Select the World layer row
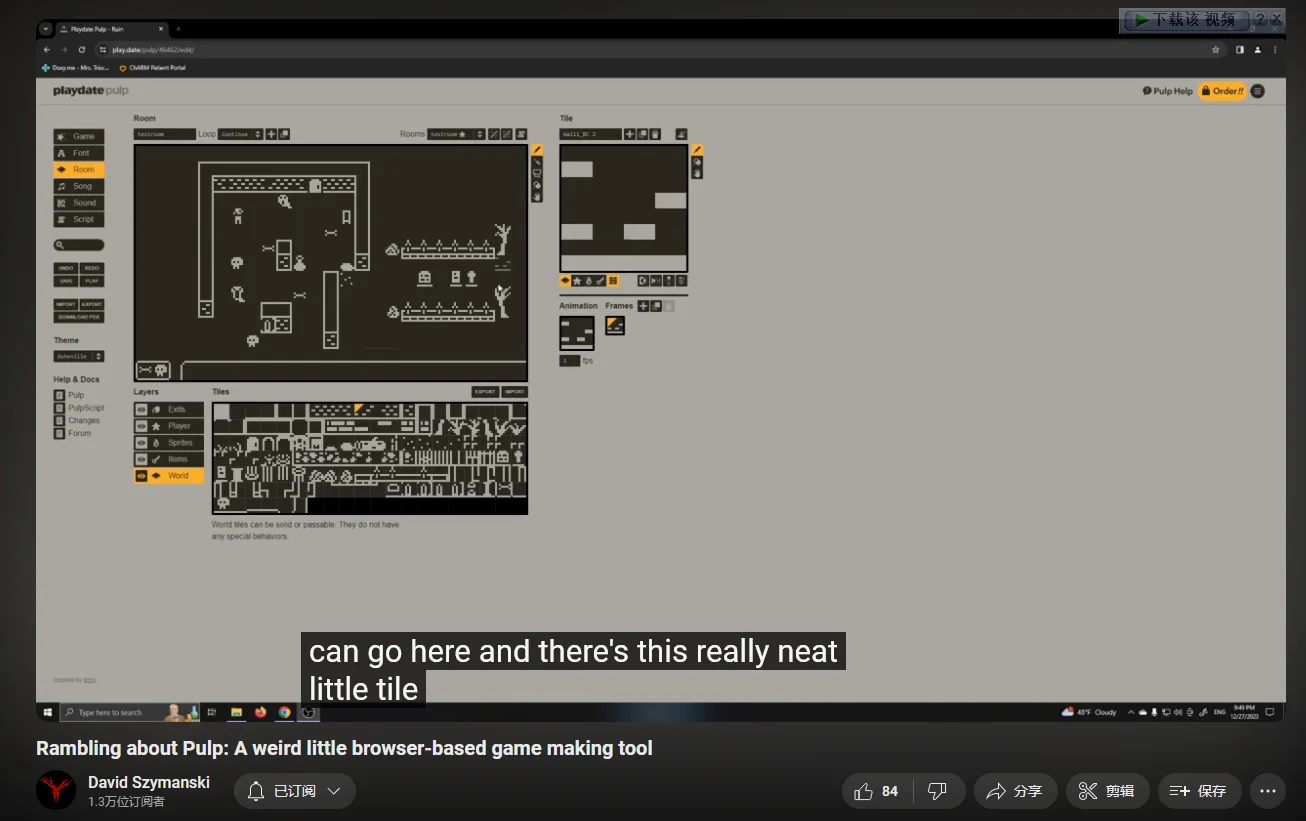 click(x=169, y=476)
